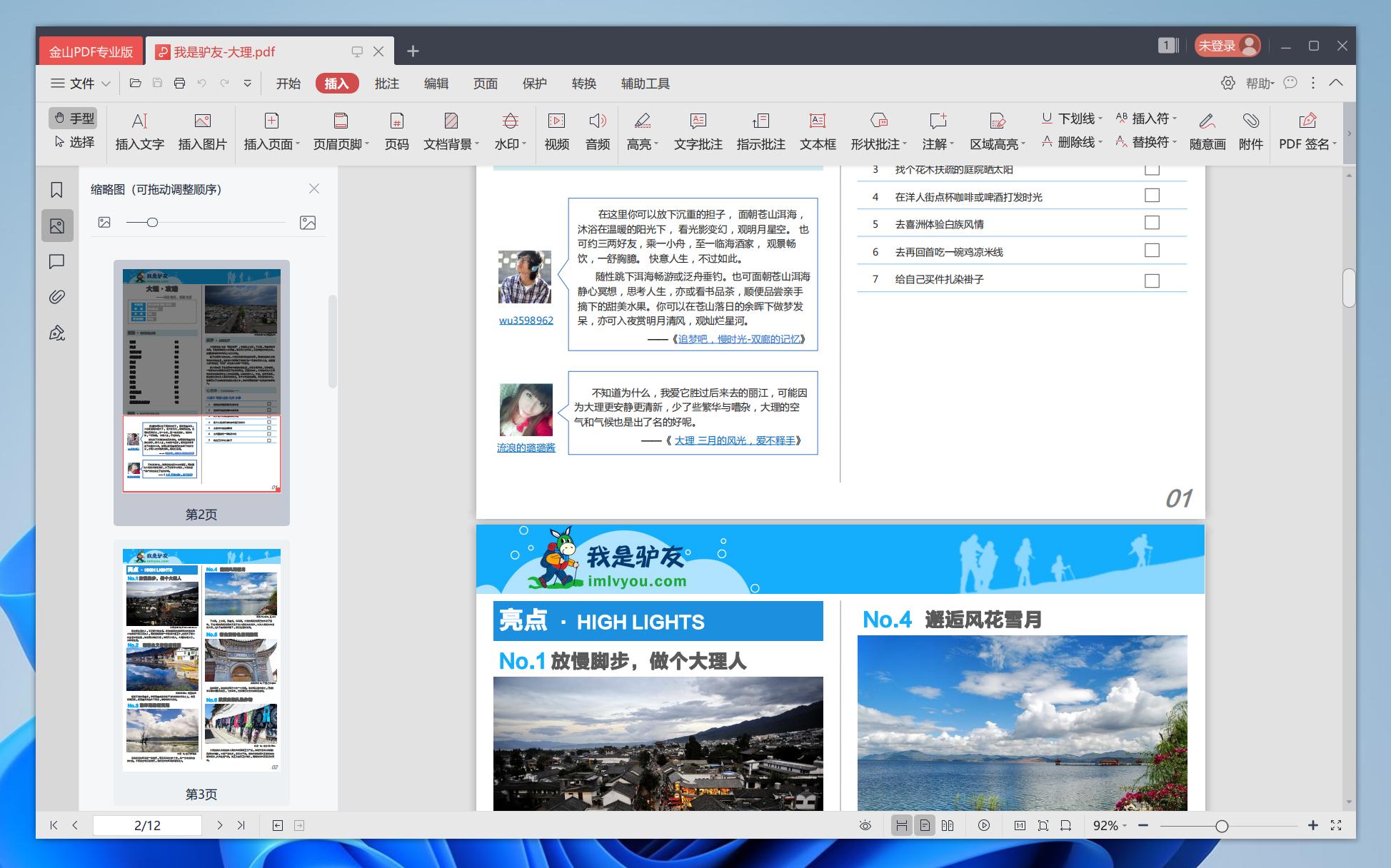The width and height of the screenshot is (1391, 868).
Task: Click the small thumbnail size icon
Action: [x=104, y=223]
